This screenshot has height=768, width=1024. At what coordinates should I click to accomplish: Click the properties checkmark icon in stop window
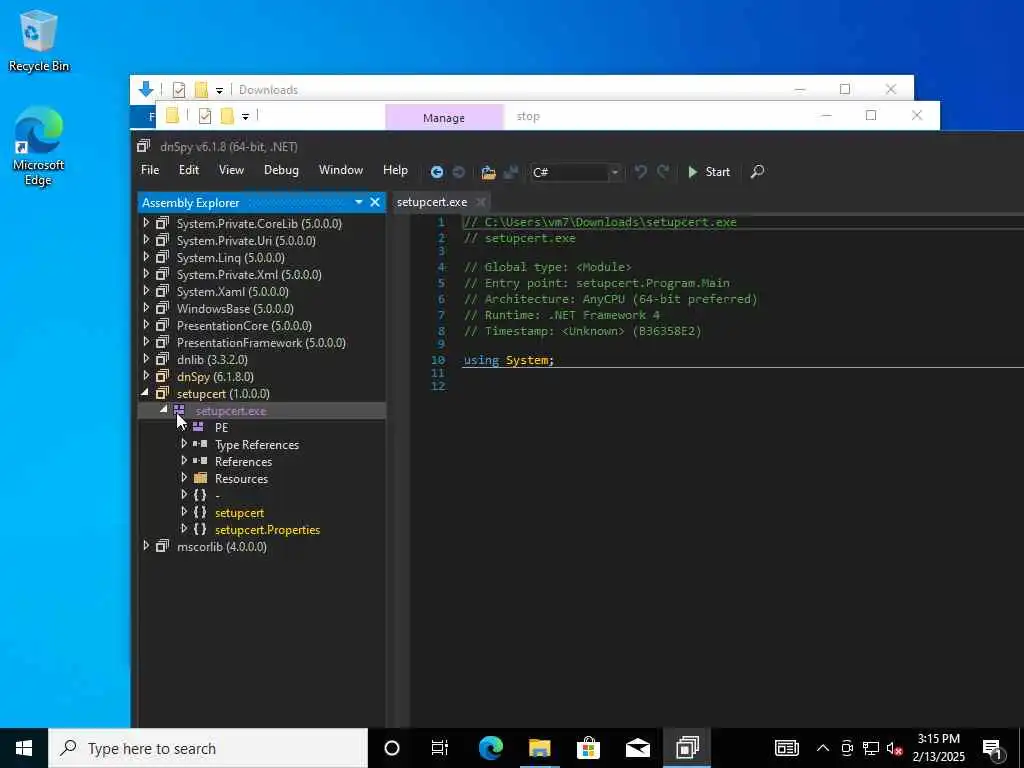[x=205, y=116]
